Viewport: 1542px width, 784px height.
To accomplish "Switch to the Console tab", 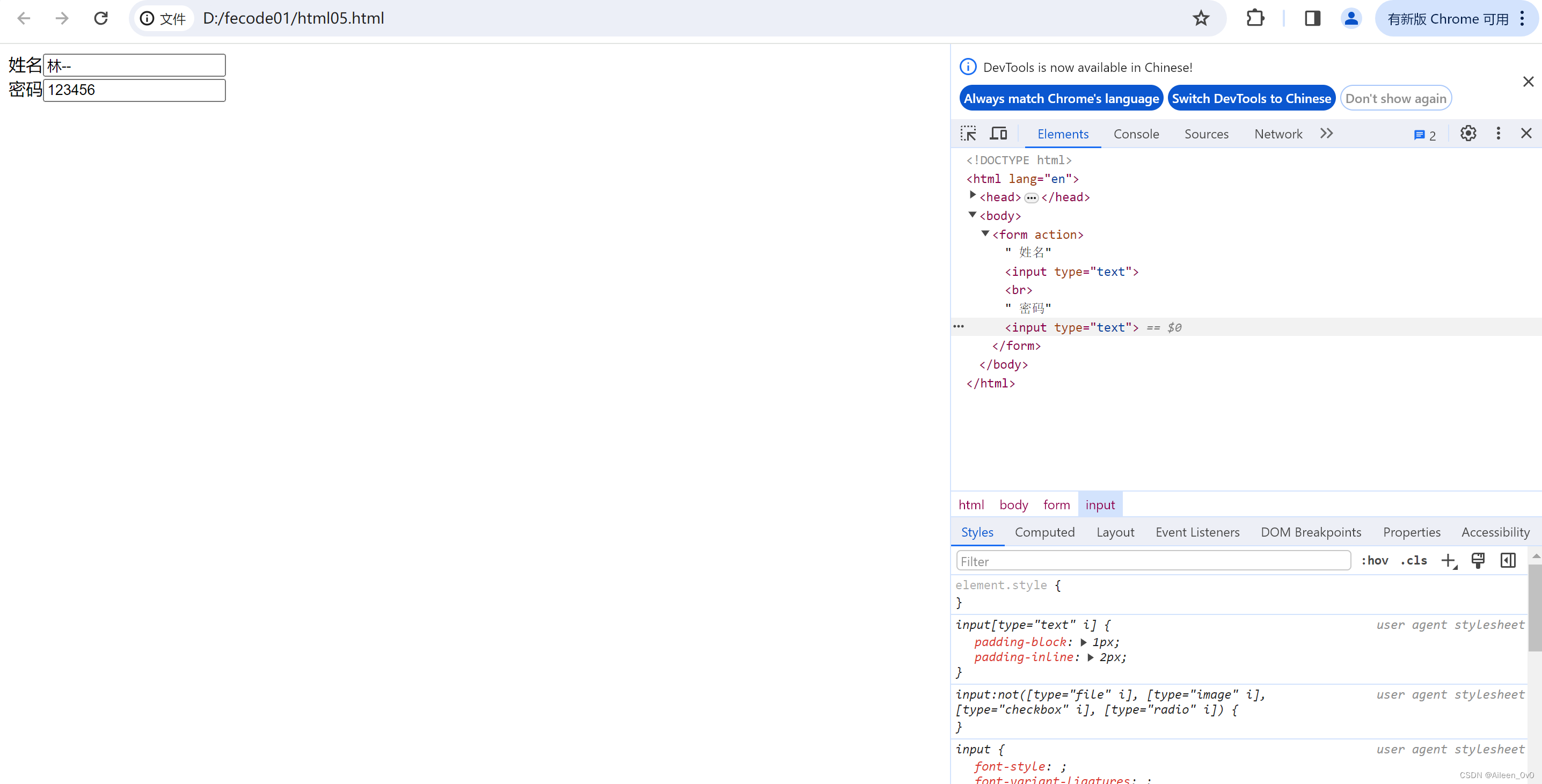I will click(x=1135, y=133).
